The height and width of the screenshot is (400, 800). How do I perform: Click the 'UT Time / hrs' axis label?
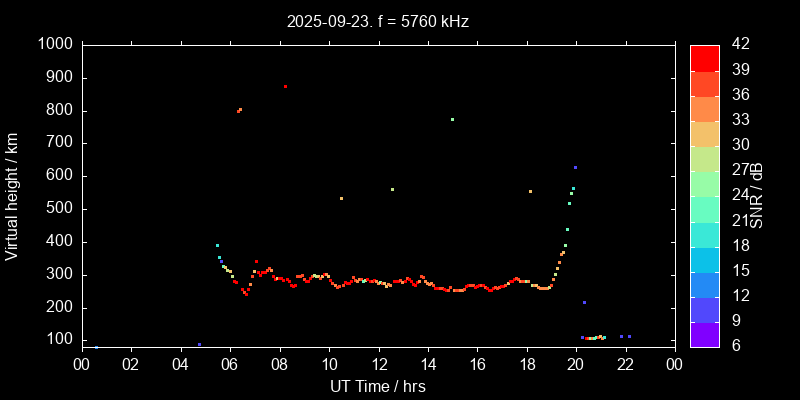pyautogui.click(x=378, y=385)
